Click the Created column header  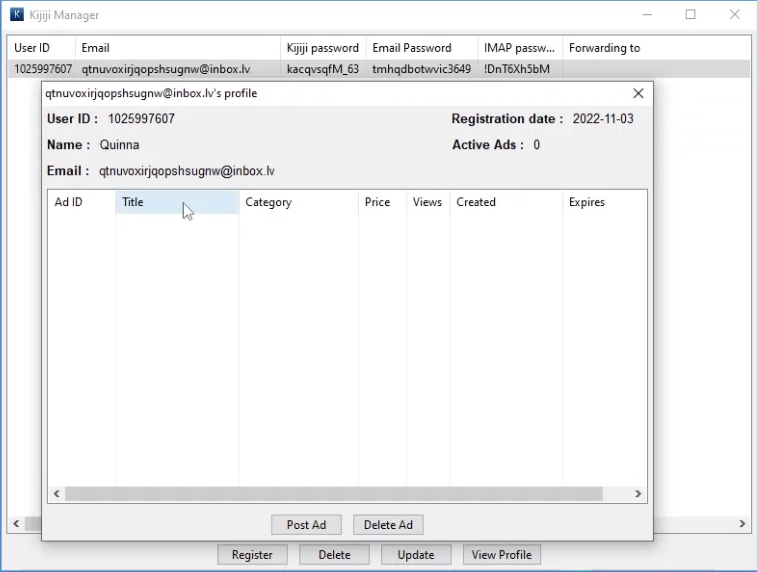tap(506, 202)
